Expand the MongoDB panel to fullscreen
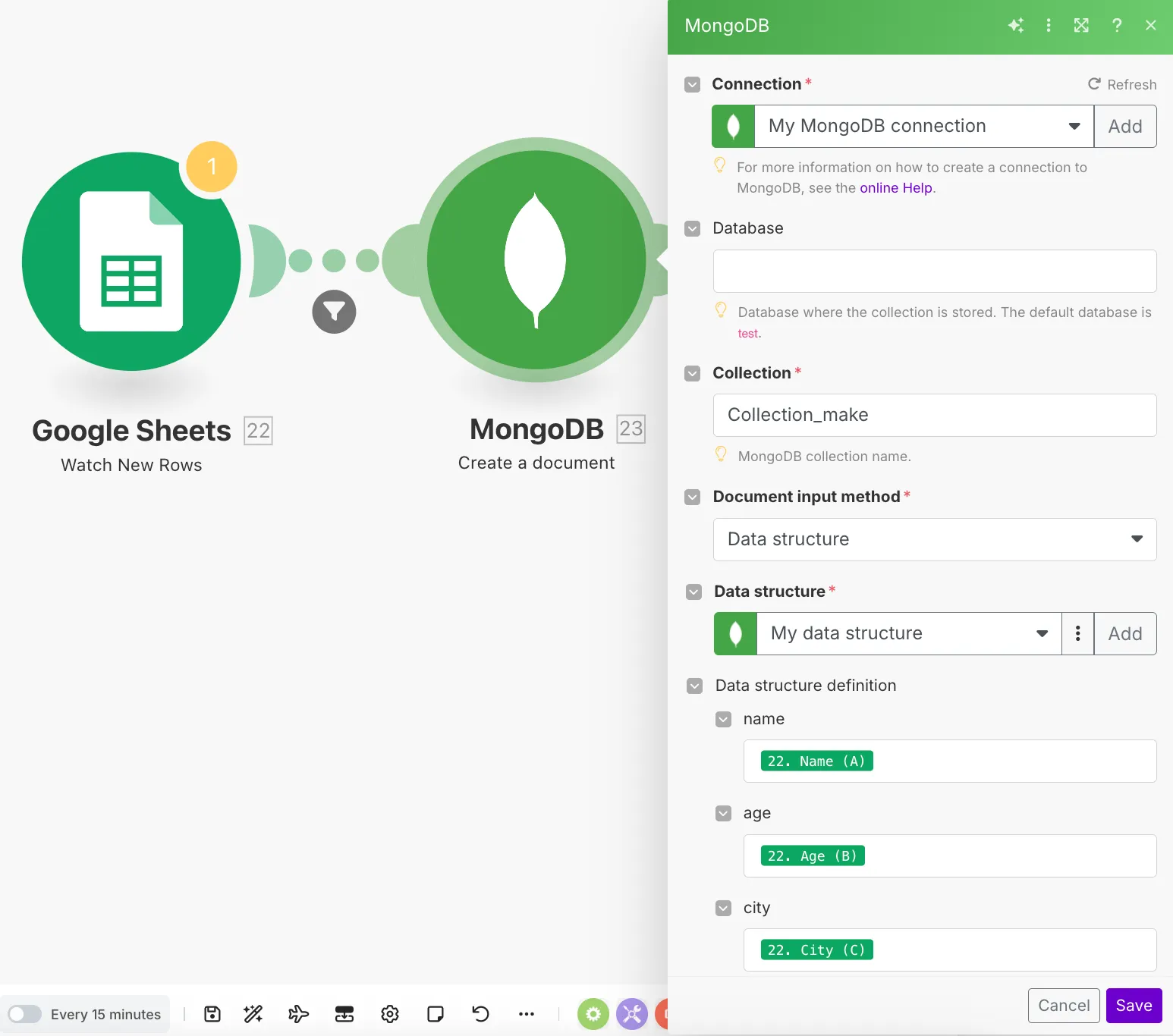The image size is (1173, 1036). click(x=1082, y=26)
